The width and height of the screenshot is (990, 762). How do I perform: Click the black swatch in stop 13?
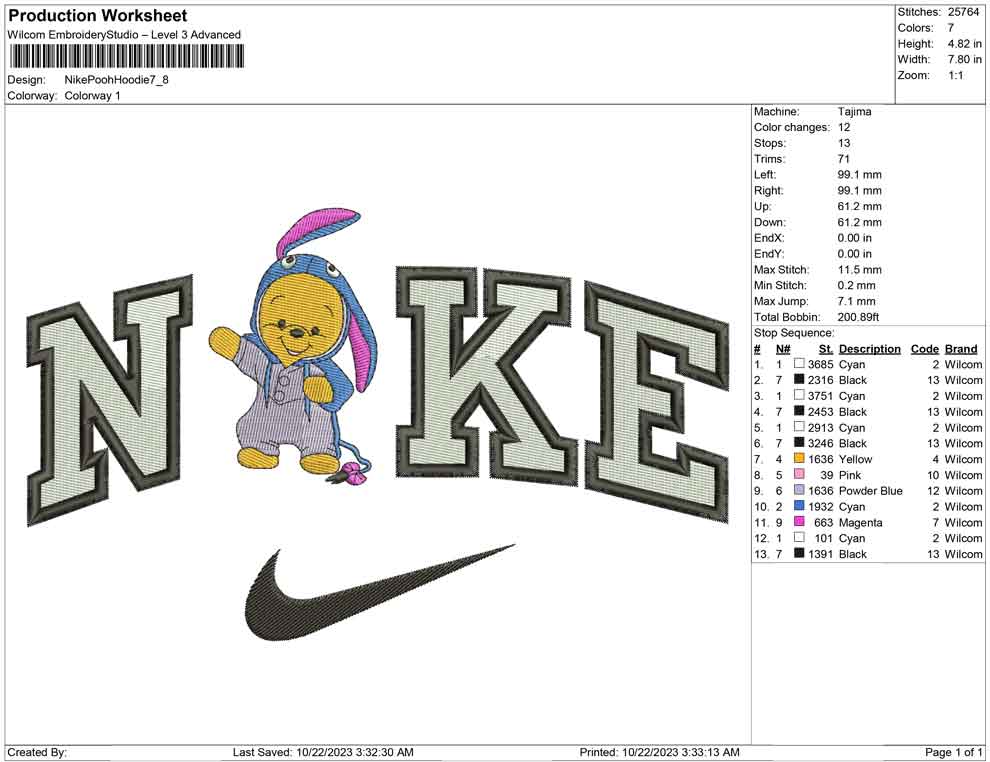tap(799, 553)
